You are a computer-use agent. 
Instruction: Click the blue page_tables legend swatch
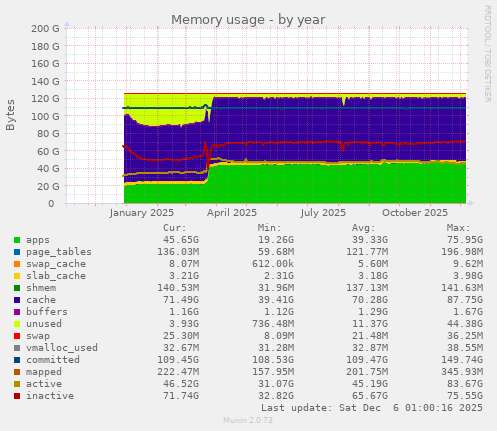[17, 252]
